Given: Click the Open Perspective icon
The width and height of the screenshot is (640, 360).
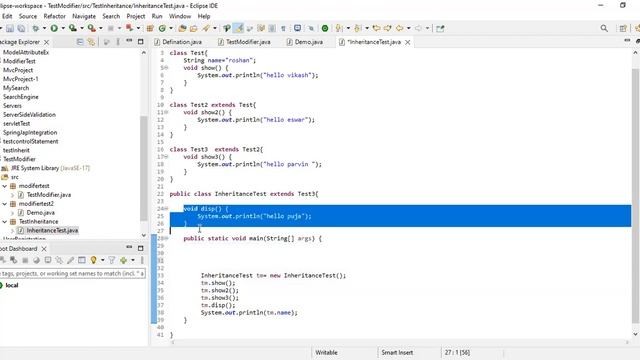Looking at the screenshot, I should pos(623,28).
